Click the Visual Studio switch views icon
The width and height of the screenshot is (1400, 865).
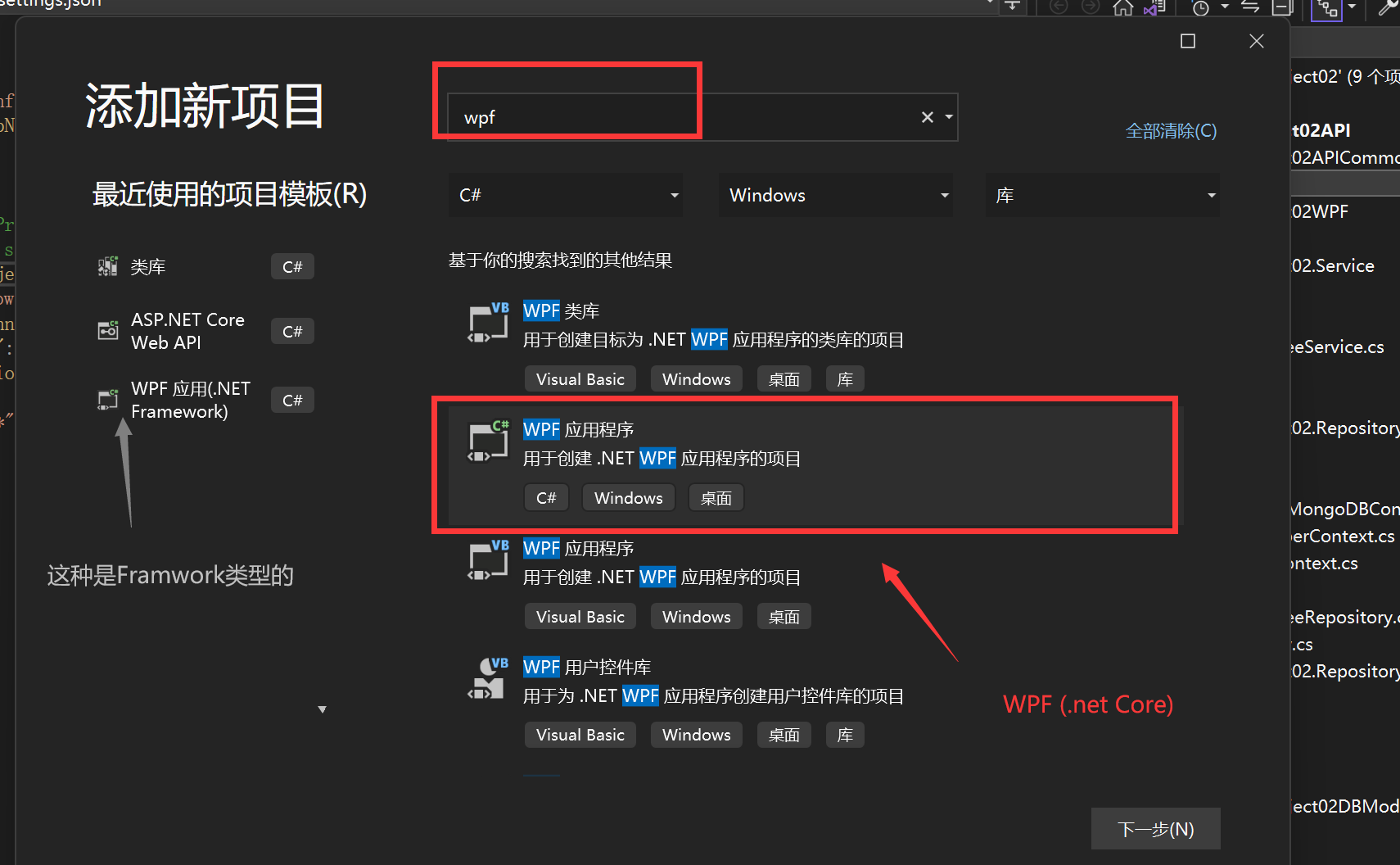(x=1154, y=7)
